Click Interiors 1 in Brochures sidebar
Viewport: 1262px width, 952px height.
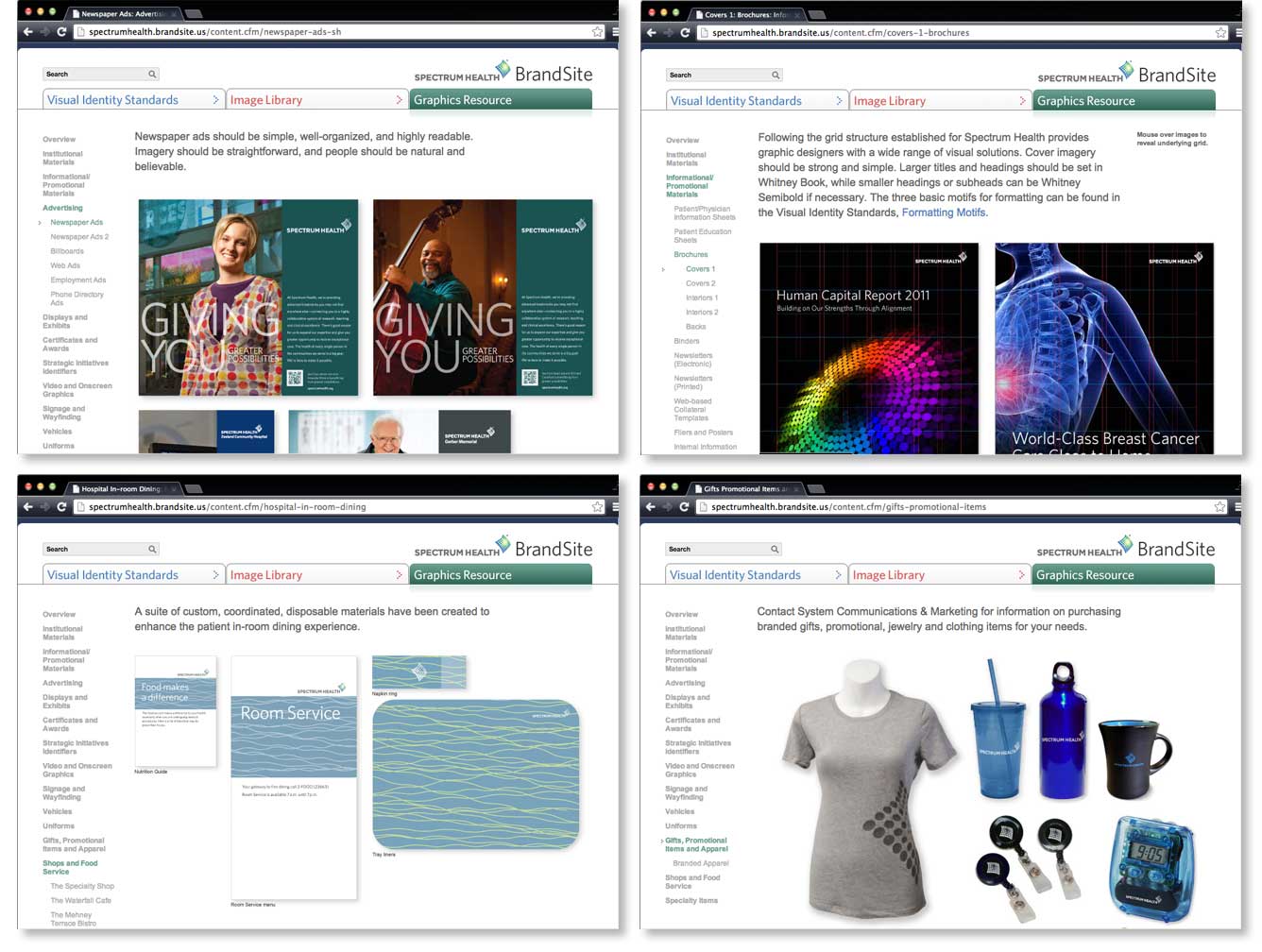coord(701,297)
